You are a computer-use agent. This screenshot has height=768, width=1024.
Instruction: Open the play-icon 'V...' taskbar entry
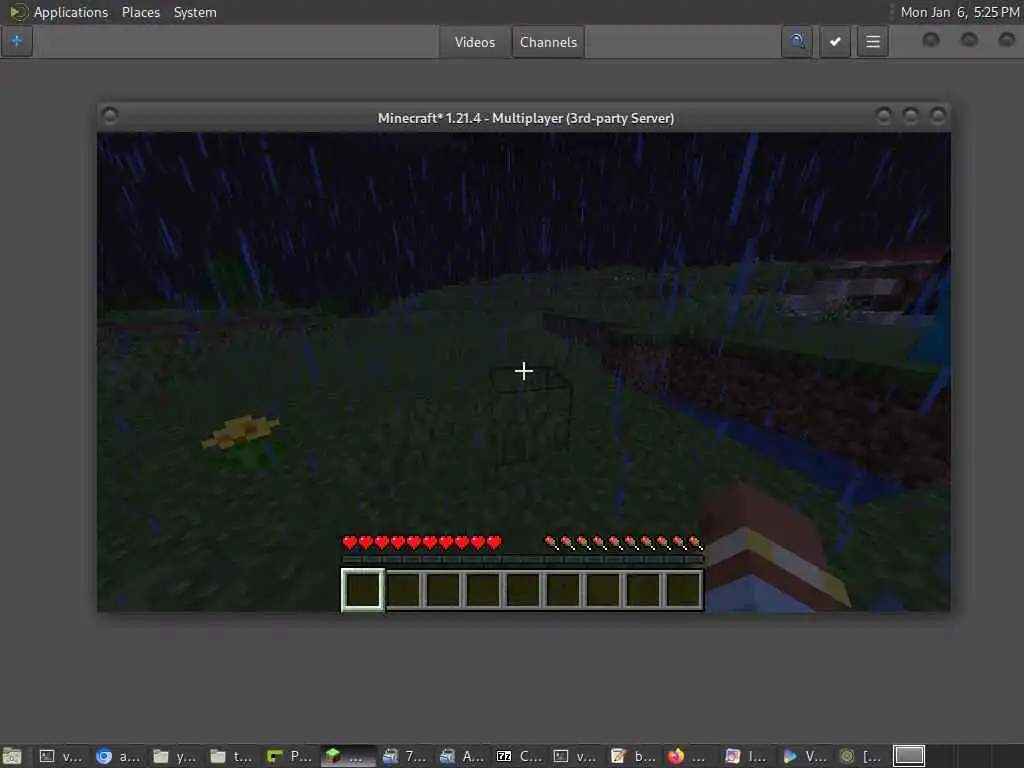[x=805, y=756]
